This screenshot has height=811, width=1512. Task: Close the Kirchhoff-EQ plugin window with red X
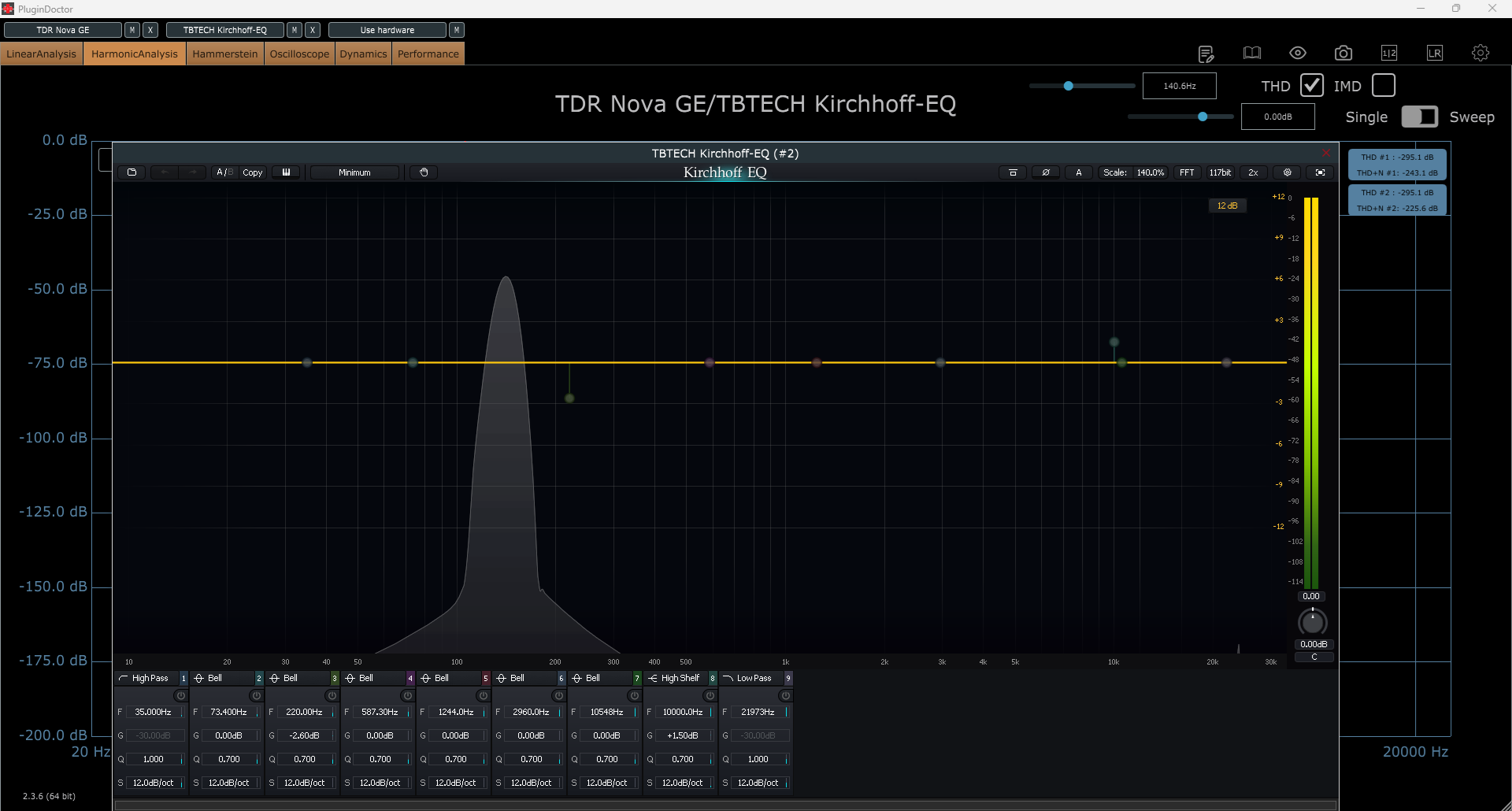click(x=1326, y=153)
